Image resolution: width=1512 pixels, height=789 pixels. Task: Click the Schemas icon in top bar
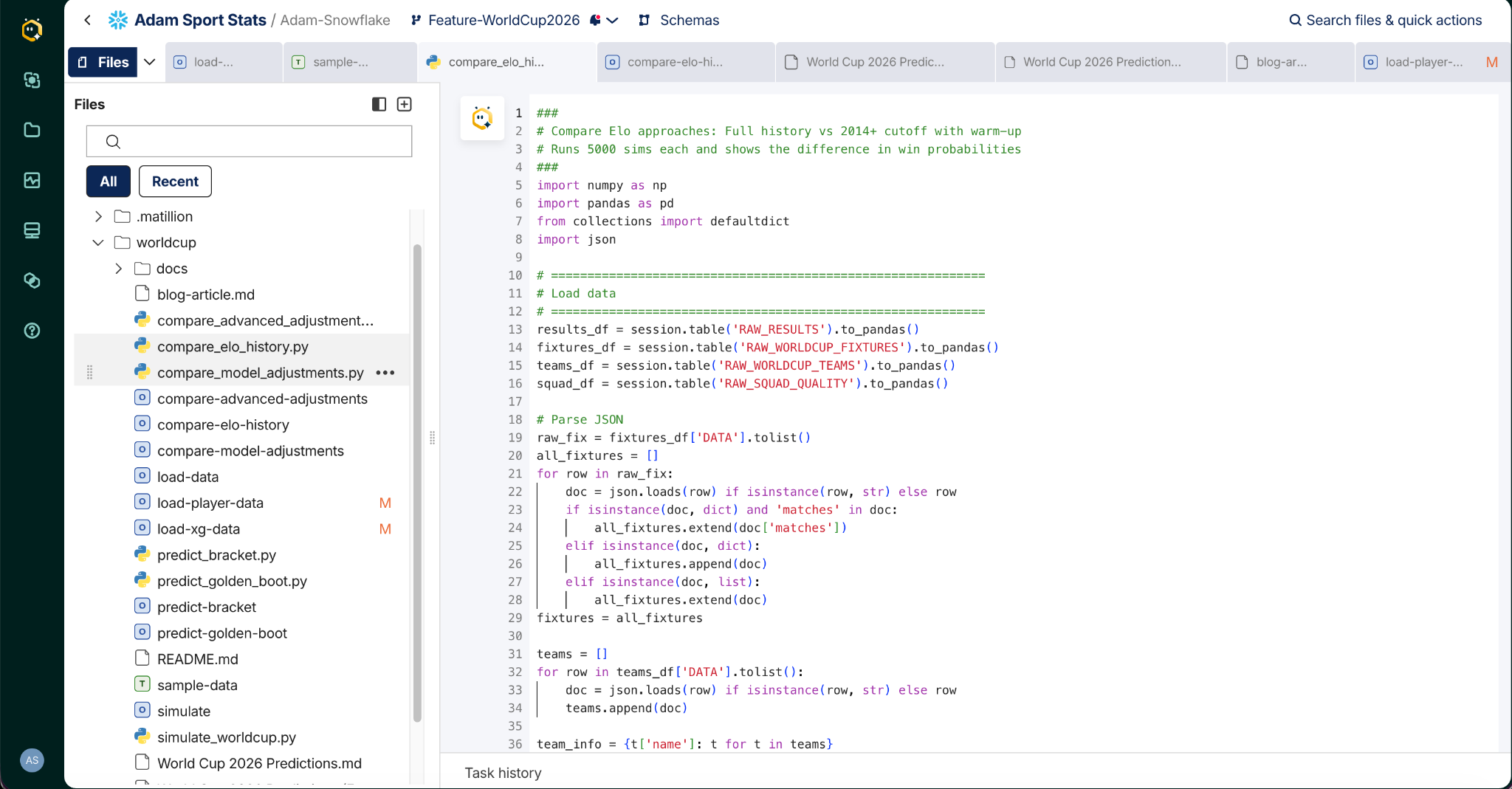(x=645, y=20)
